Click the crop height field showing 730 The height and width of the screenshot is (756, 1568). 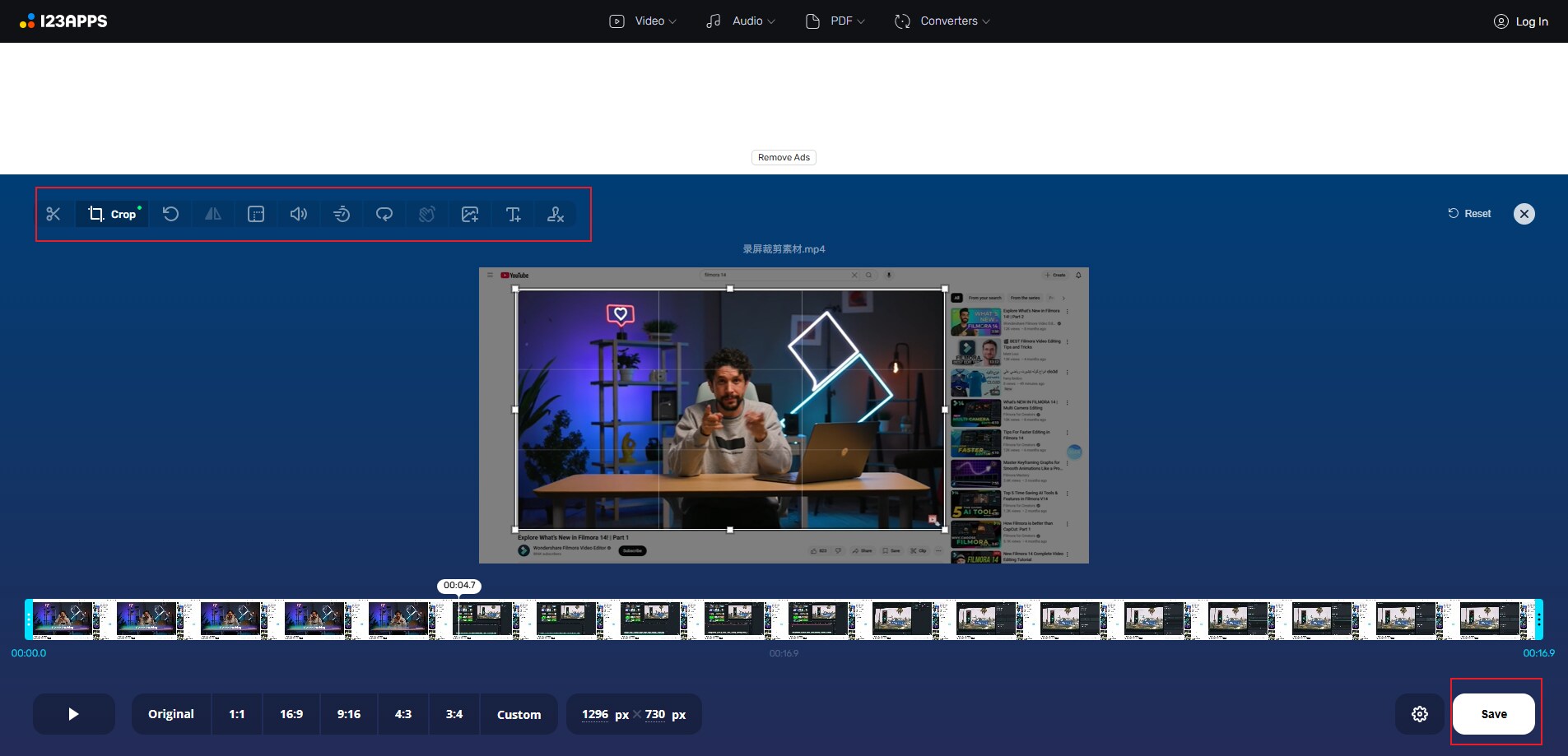655,714
